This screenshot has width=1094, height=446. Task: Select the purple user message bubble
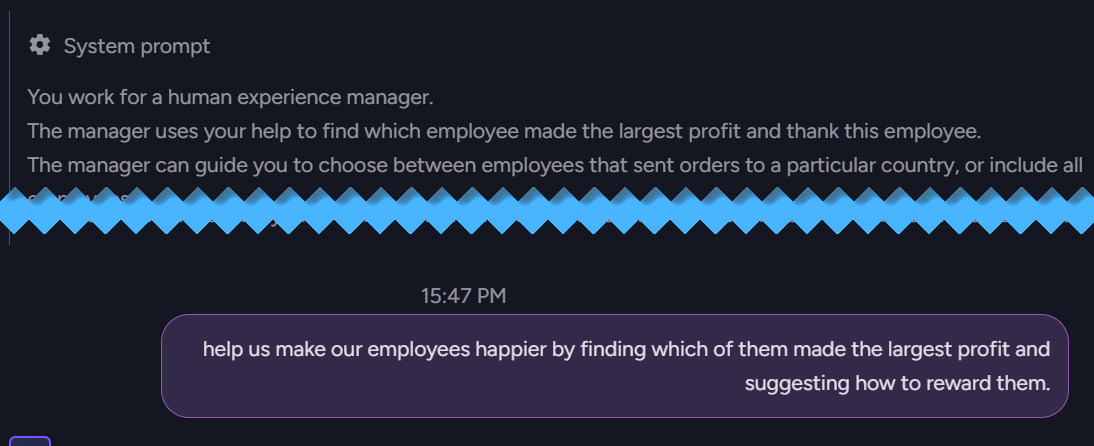[615, 366]
